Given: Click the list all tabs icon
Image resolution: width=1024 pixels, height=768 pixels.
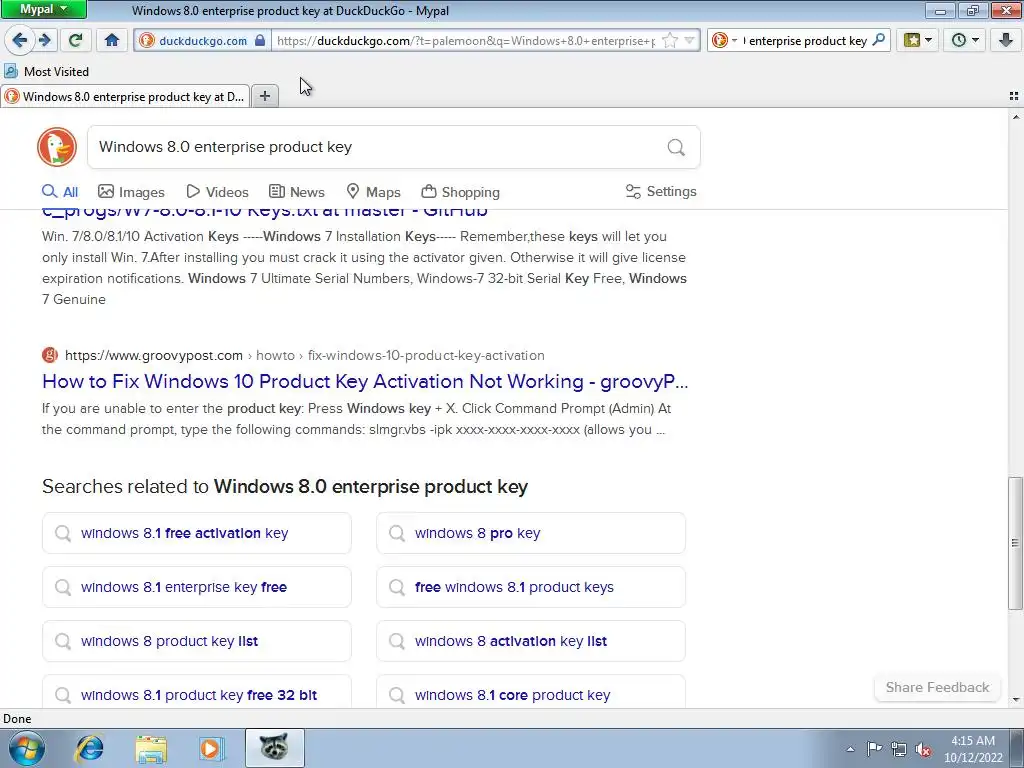Looking at the screenshot, I should 1014,97.
